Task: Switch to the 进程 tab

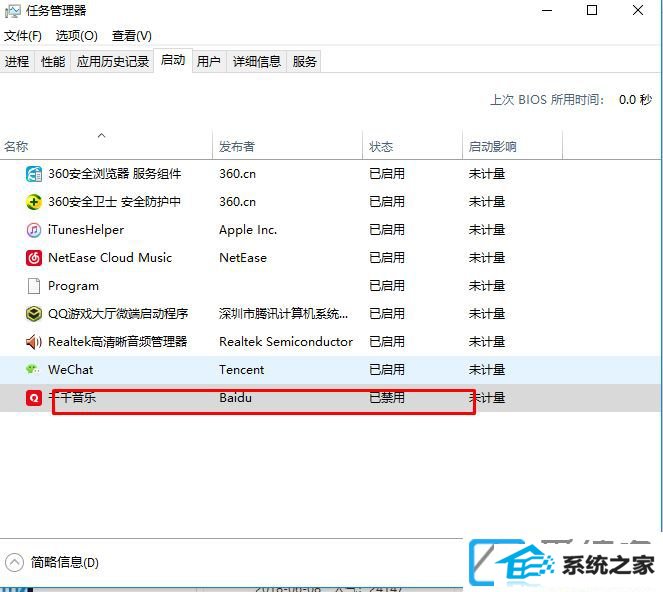Action: (17, 62)
